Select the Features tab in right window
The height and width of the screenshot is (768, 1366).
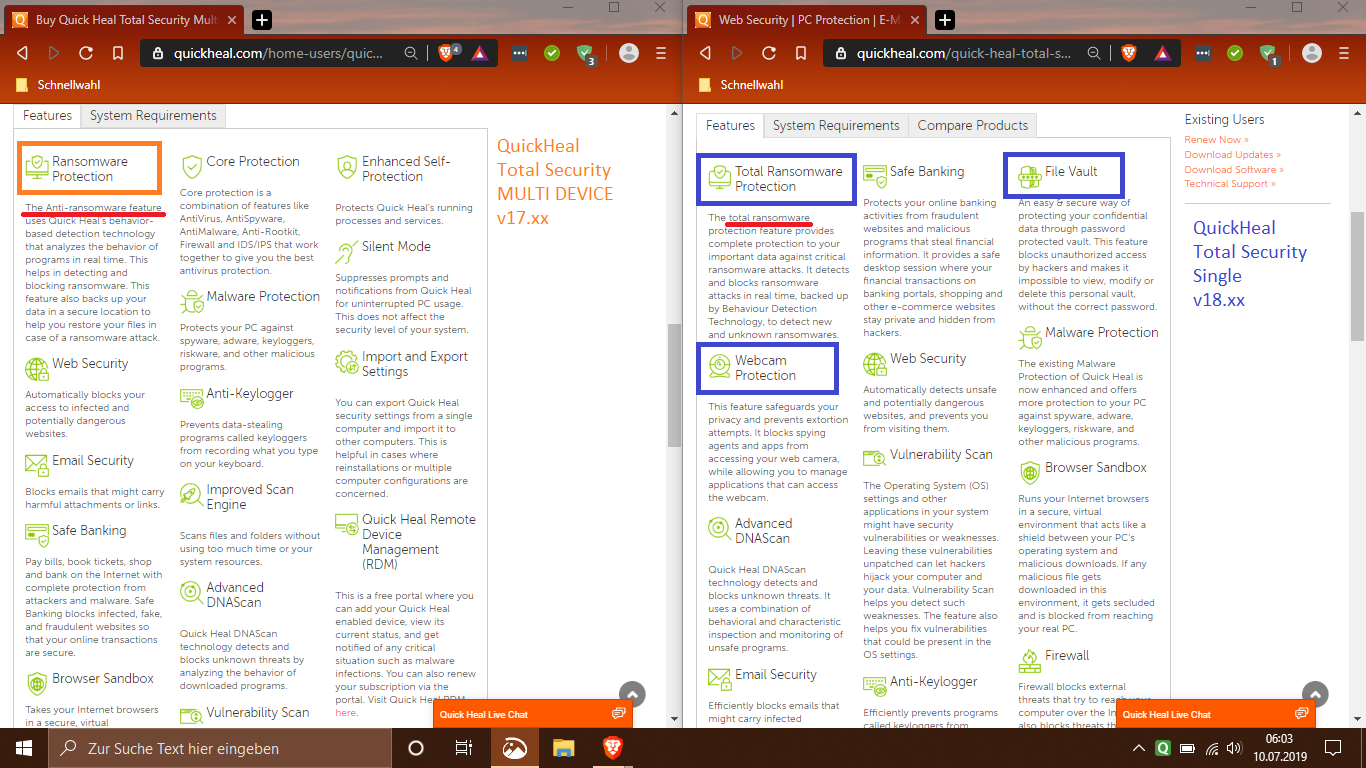[x=730, y=126]
